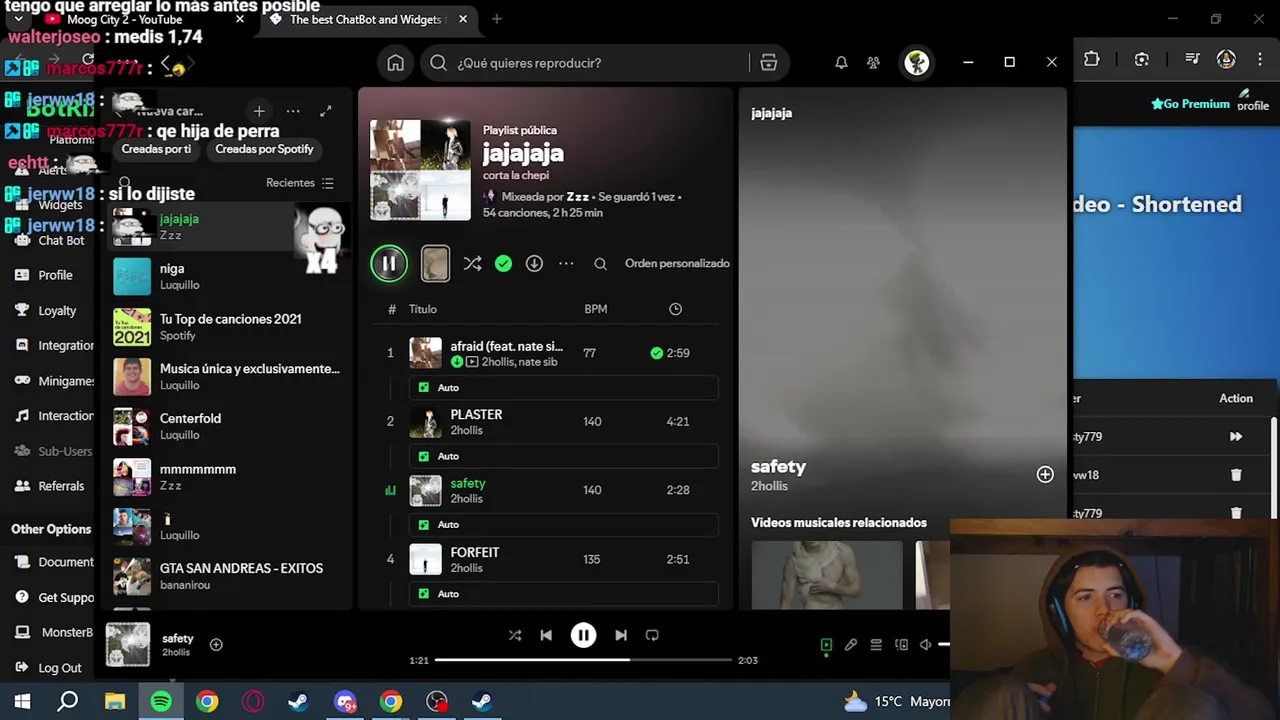The height and width of the screenshot is (720, 1280).
Task: Toggle Auto checkbox under afraid track
Action: (424, 388)
